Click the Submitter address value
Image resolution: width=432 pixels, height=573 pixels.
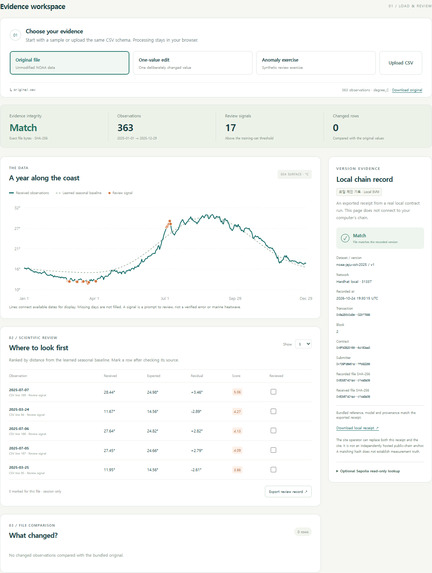353,364
